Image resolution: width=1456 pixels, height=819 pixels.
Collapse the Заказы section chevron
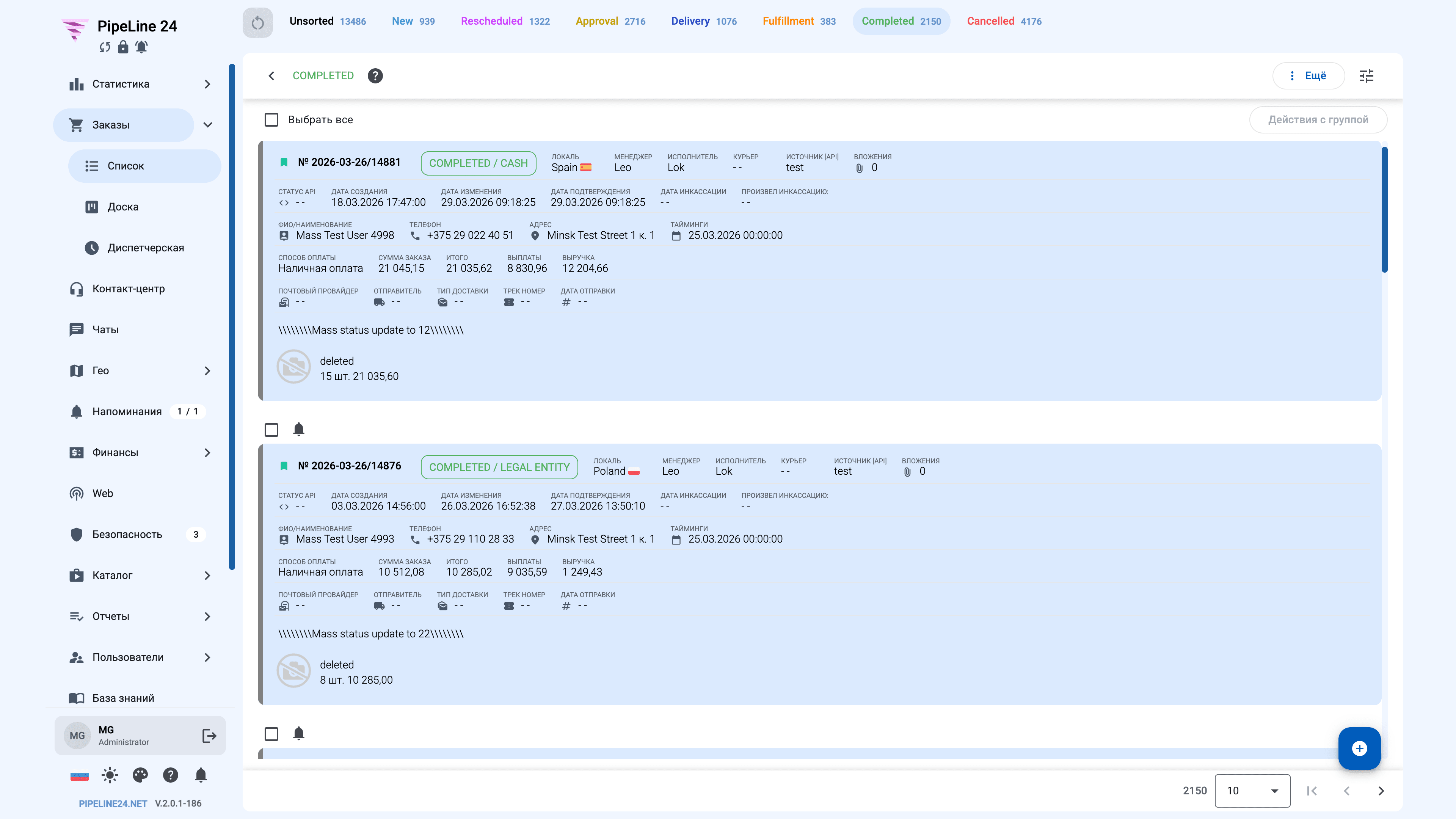point(208,125)
